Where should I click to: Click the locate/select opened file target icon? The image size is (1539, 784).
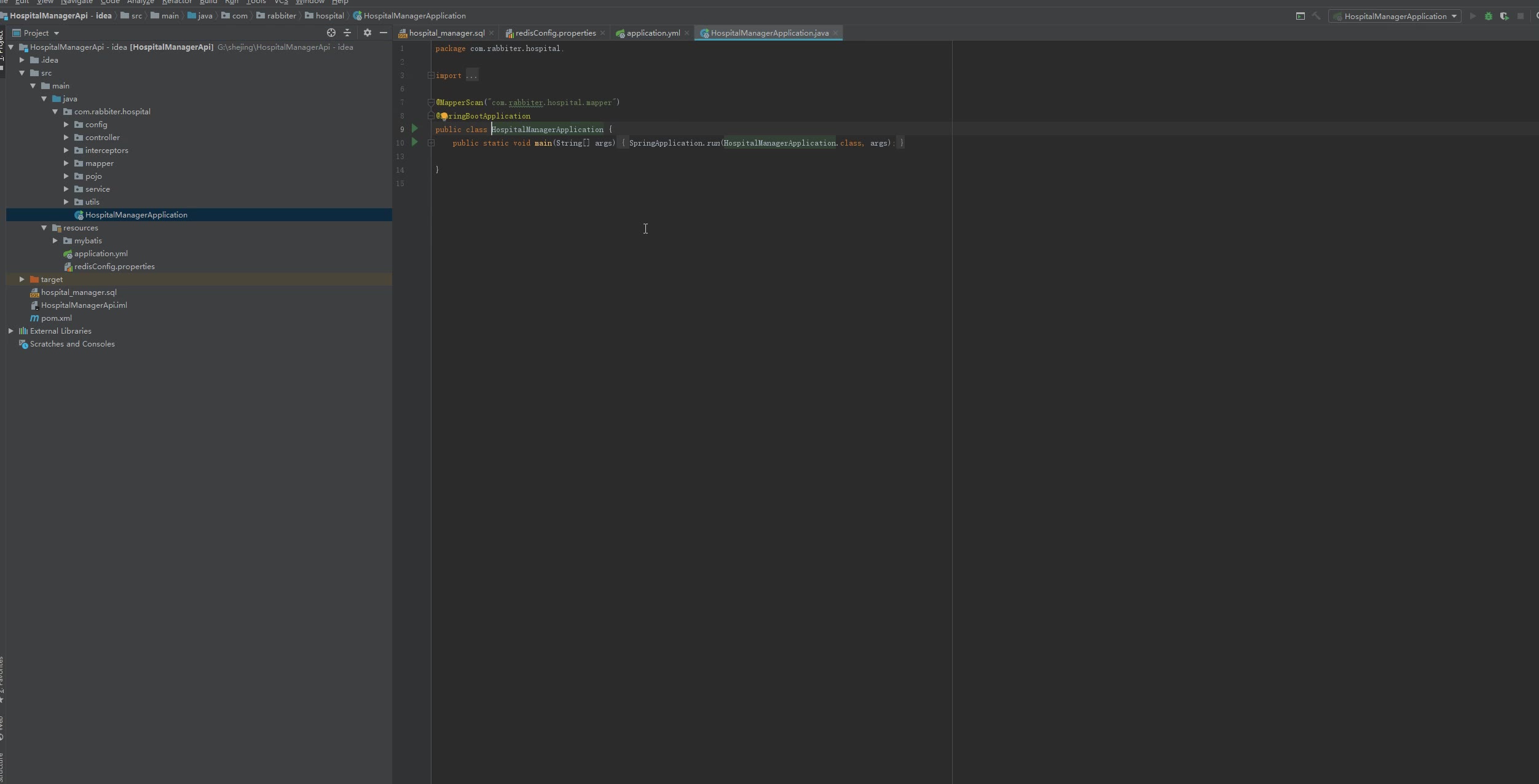click(x=331, y=33)
